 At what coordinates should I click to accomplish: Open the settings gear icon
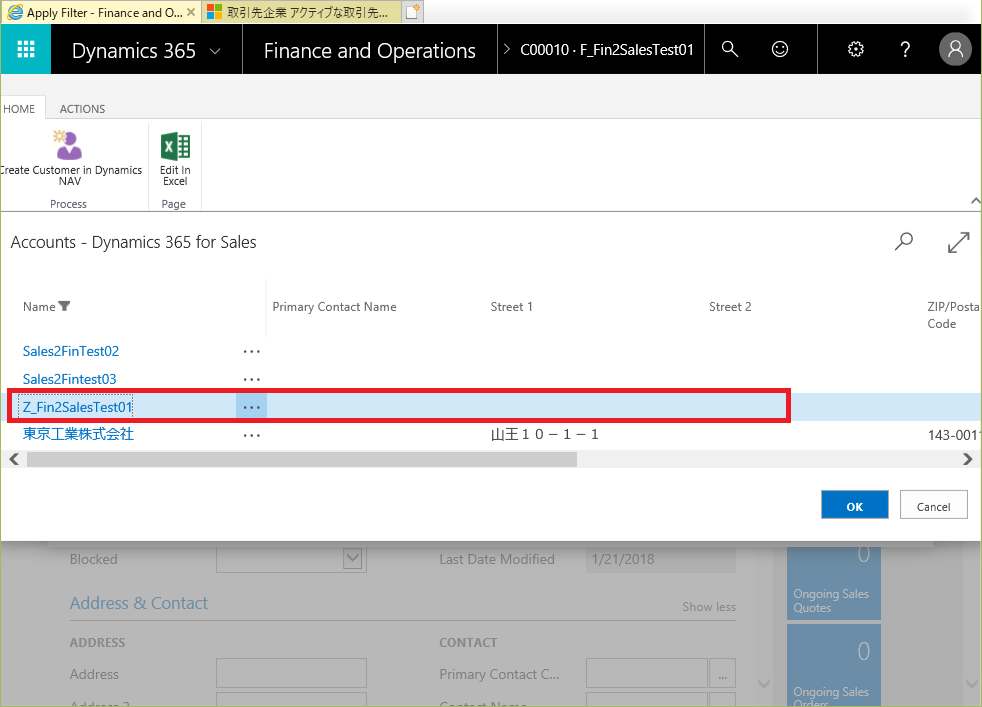coord(855,49)
